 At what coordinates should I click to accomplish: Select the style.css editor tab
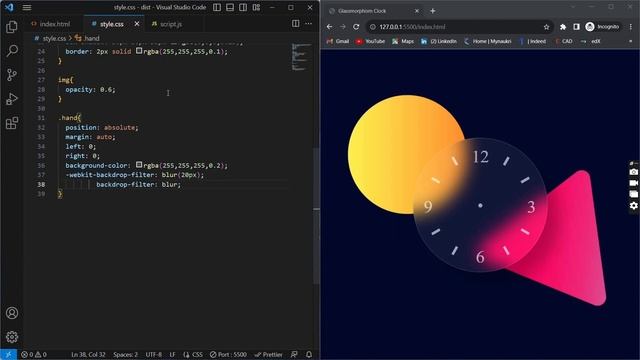pyautogui.click(x=111, y=24)
